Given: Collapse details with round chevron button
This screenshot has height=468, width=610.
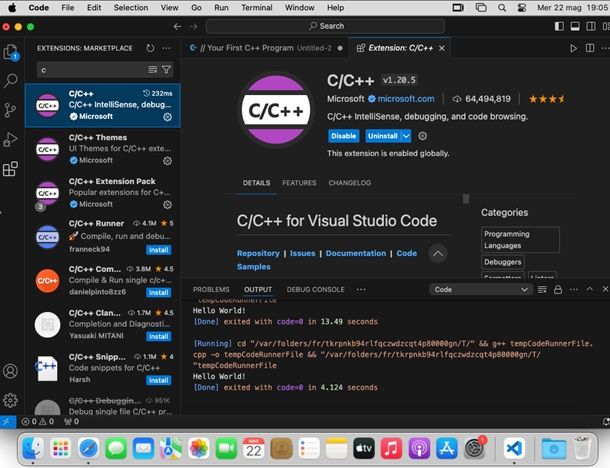Looking at the screenshot, I should click(438, 254).
